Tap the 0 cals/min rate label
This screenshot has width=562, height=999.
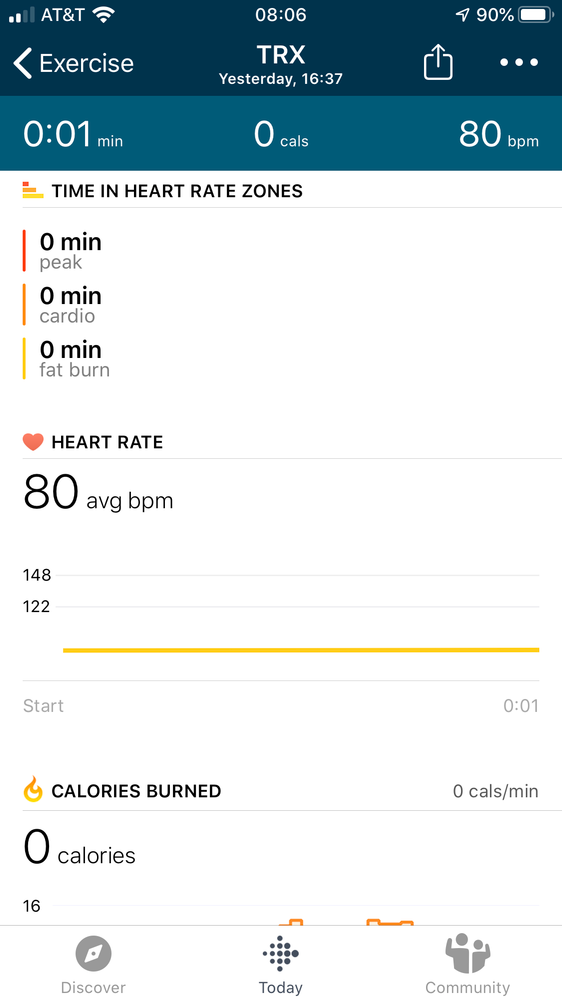495,791
